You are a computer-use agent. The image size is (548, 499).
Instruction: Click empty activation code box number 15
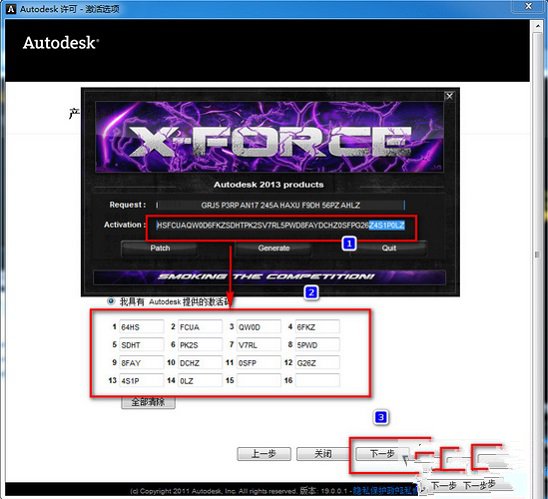pos(258,380)
